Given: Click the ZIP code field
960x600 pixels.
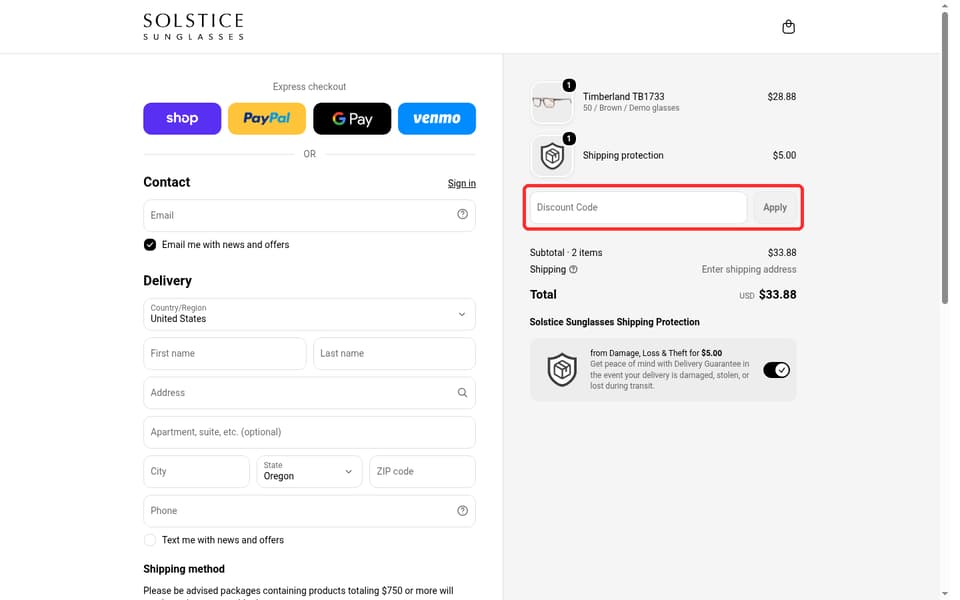Looking at the screenshot, I should pyautogui.click(x=422, y=471).
